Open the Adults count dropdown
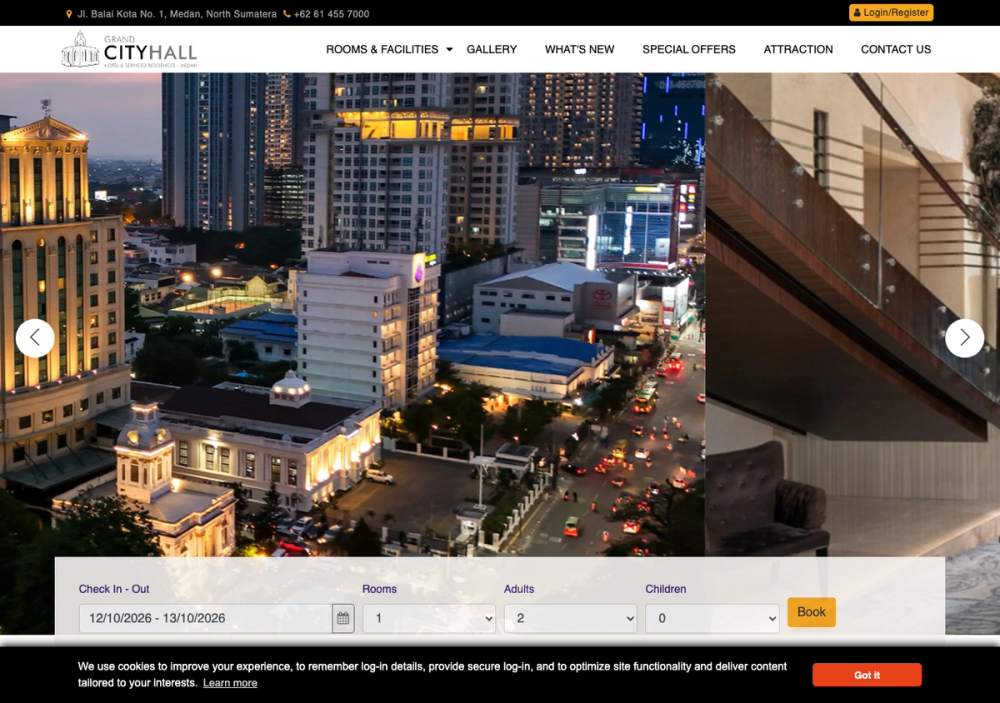 [571, 618]
